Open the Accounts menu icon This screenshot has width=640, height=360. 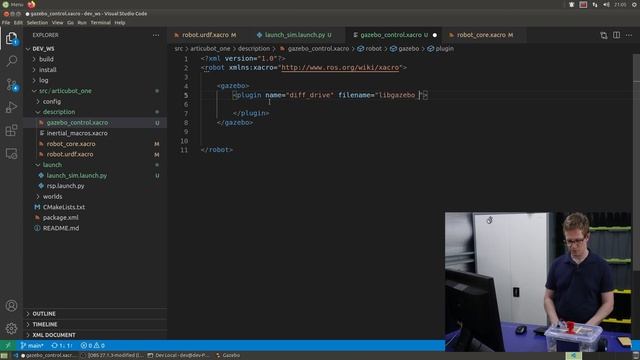click(11, 306)
